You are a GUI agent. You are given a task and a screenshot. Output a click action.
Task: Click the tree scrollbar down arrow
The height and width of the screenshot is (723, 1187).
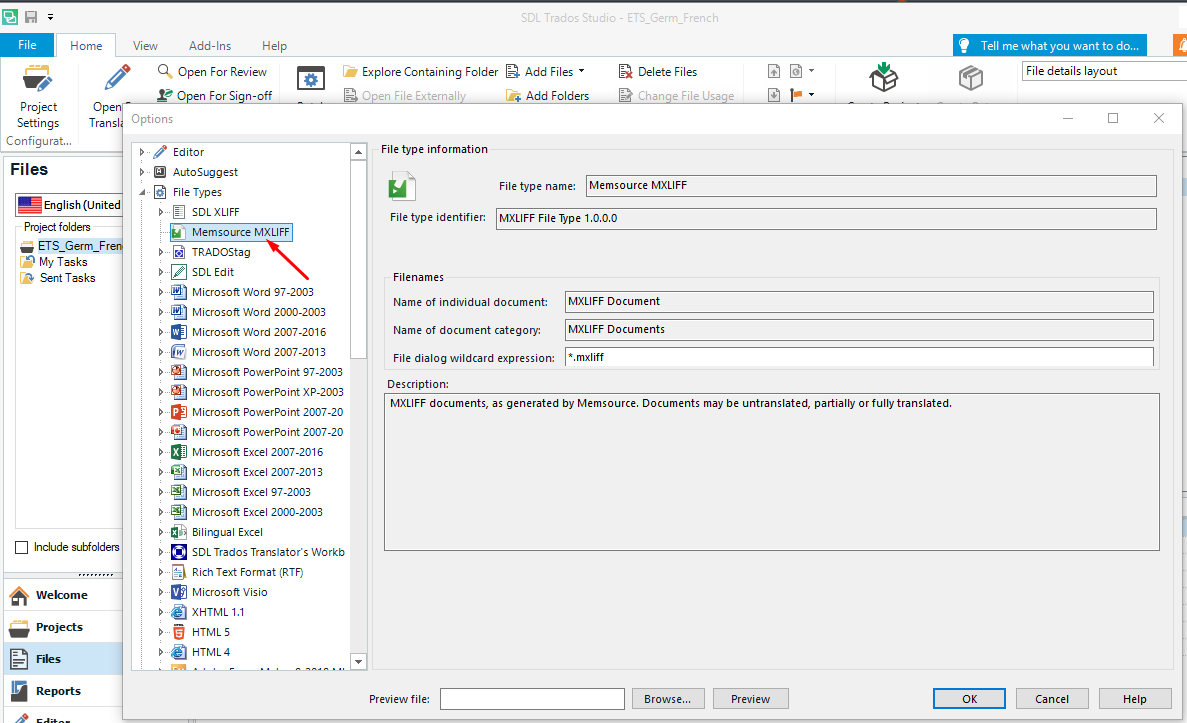pyautogui.click(x=359, y=662)
